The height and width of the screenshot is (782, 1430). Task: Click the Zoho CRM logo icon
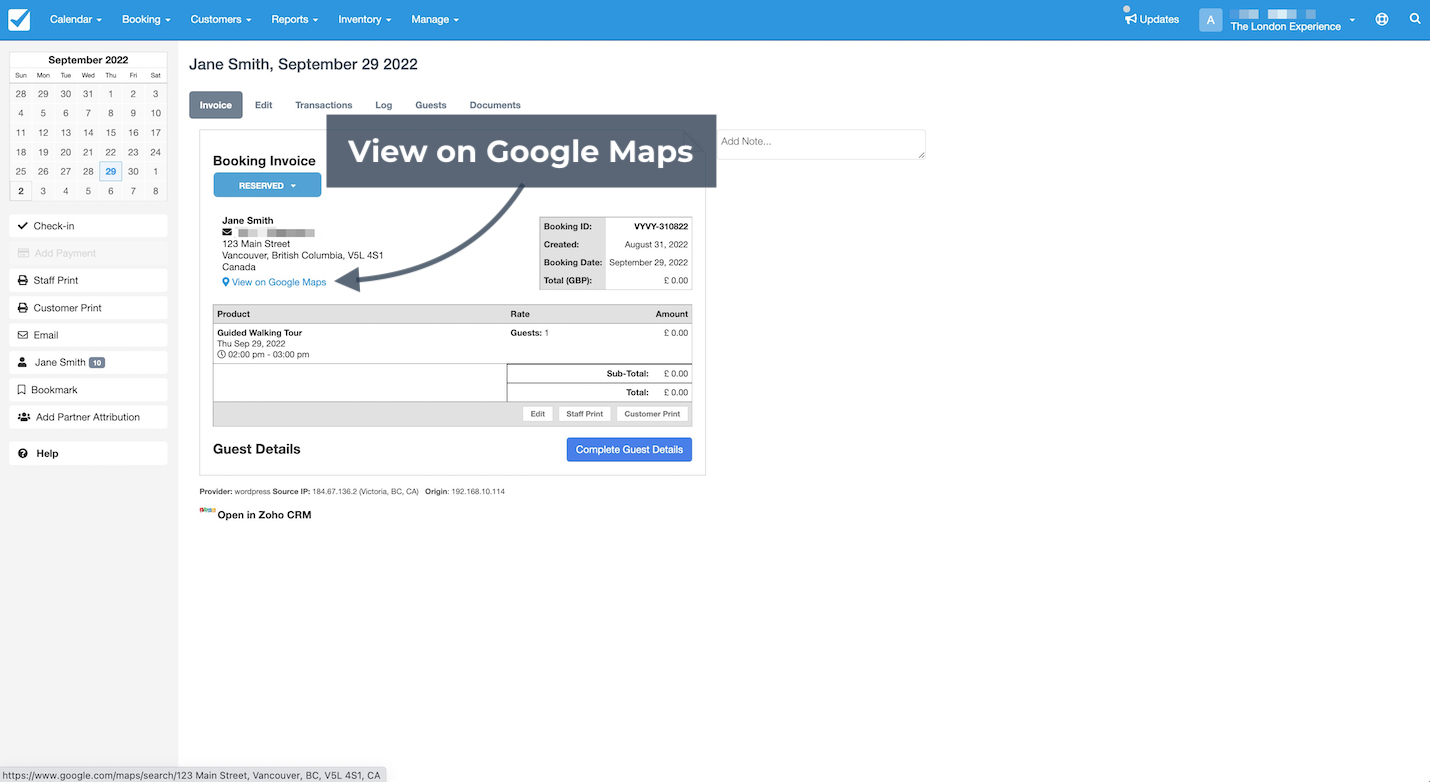pos(207,510)
